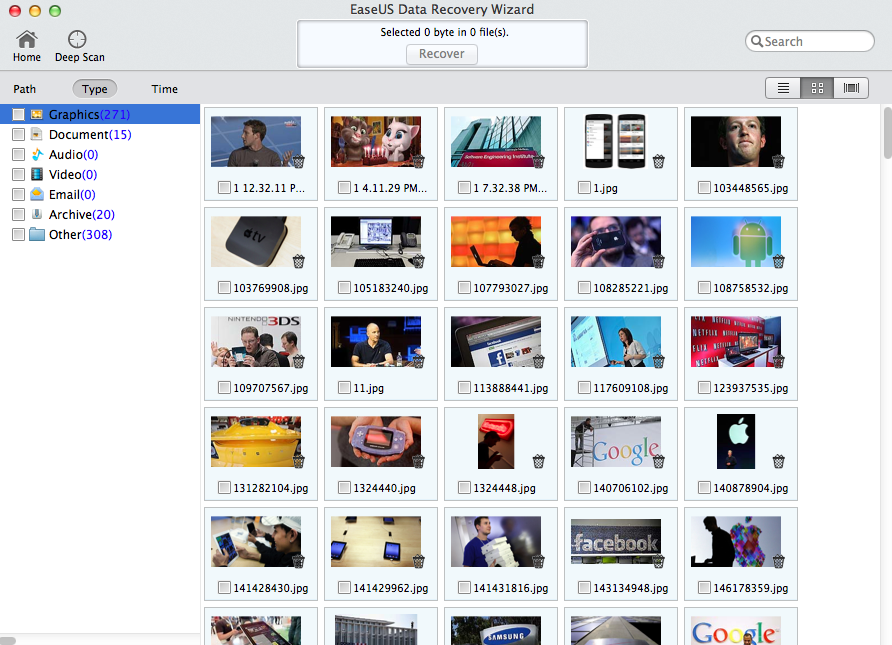892x645 pixels.
Task: Check the Document(15) category checkbox
Action: (18, 135)
